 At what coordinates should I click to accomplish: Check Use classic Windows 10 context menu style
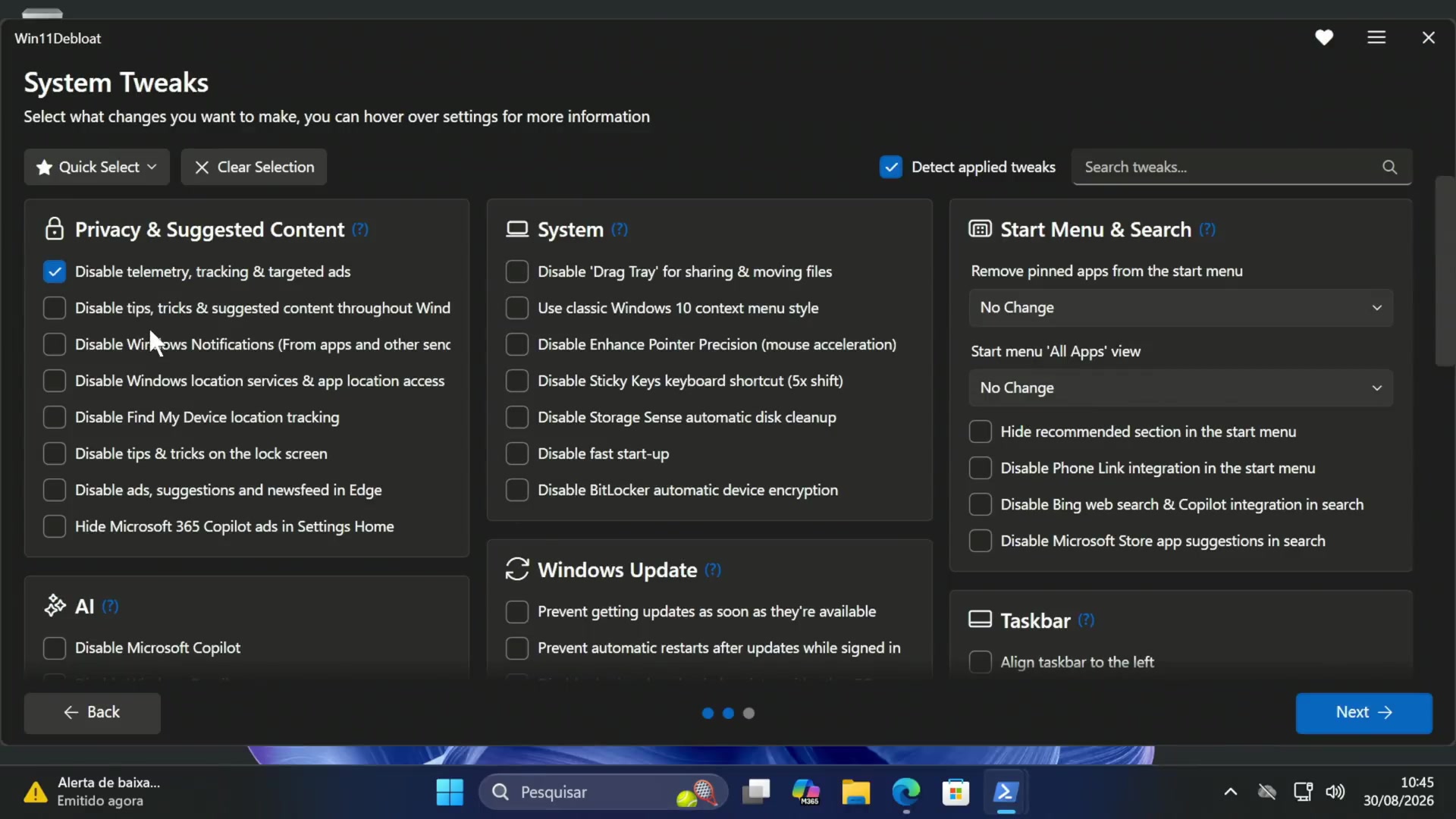(517, 308)
